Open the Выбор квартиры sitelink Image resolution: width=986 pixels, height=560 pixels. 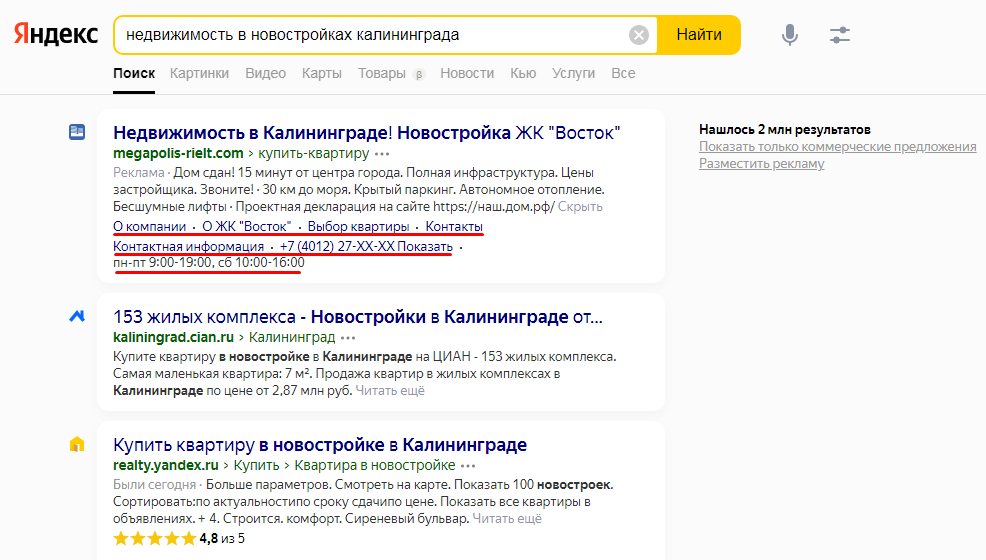tap(358, 226)
